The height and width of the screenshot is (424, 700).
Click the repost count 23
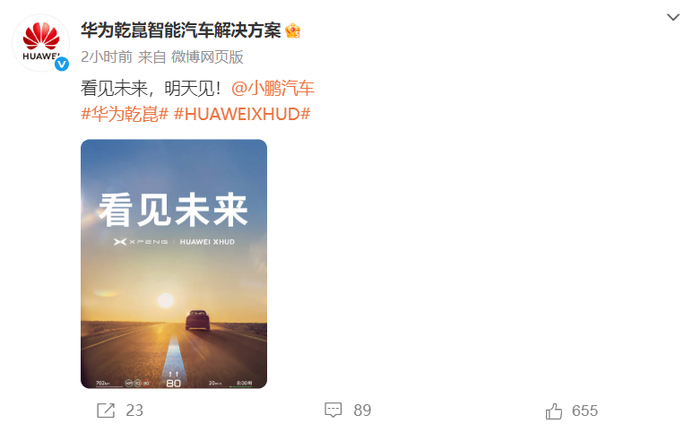[x=134, y=410]
